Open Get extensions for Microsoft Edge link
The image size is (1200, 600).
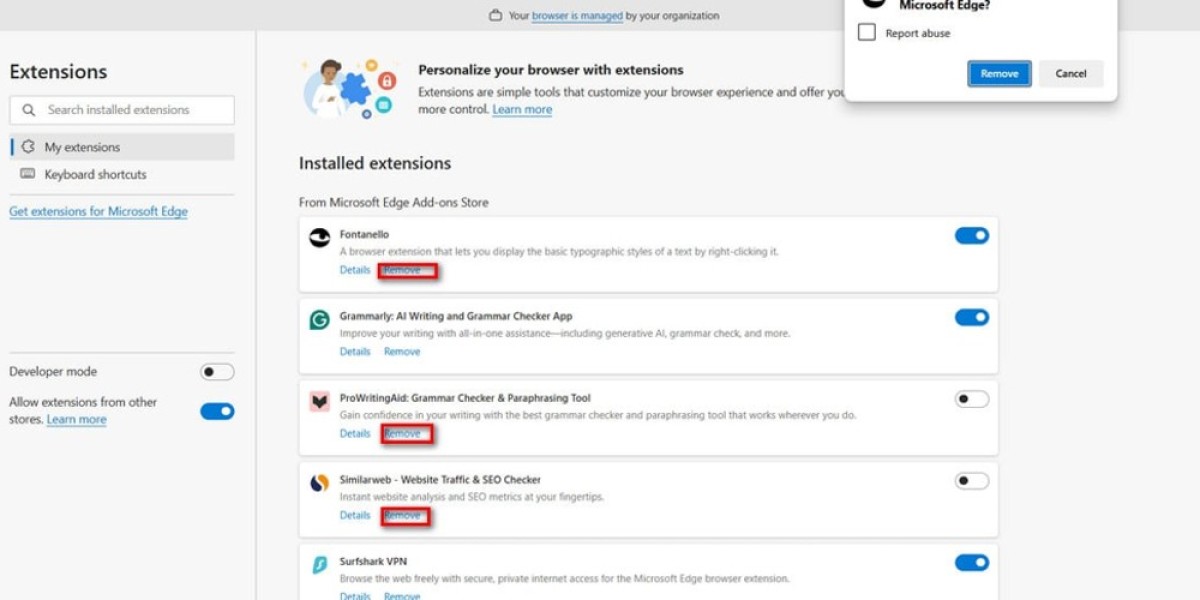(x=97, y=211)
